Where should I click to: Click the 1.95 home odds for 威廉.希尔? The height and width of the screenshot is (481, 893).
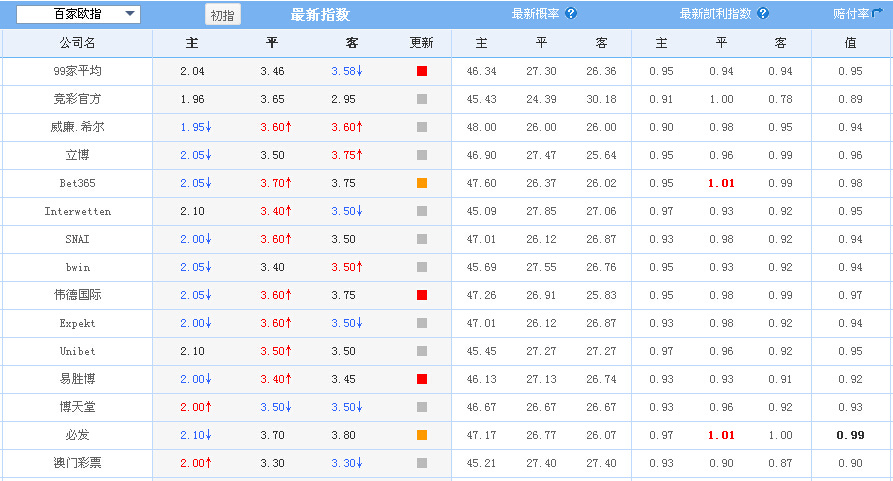[x=195, y=127]
